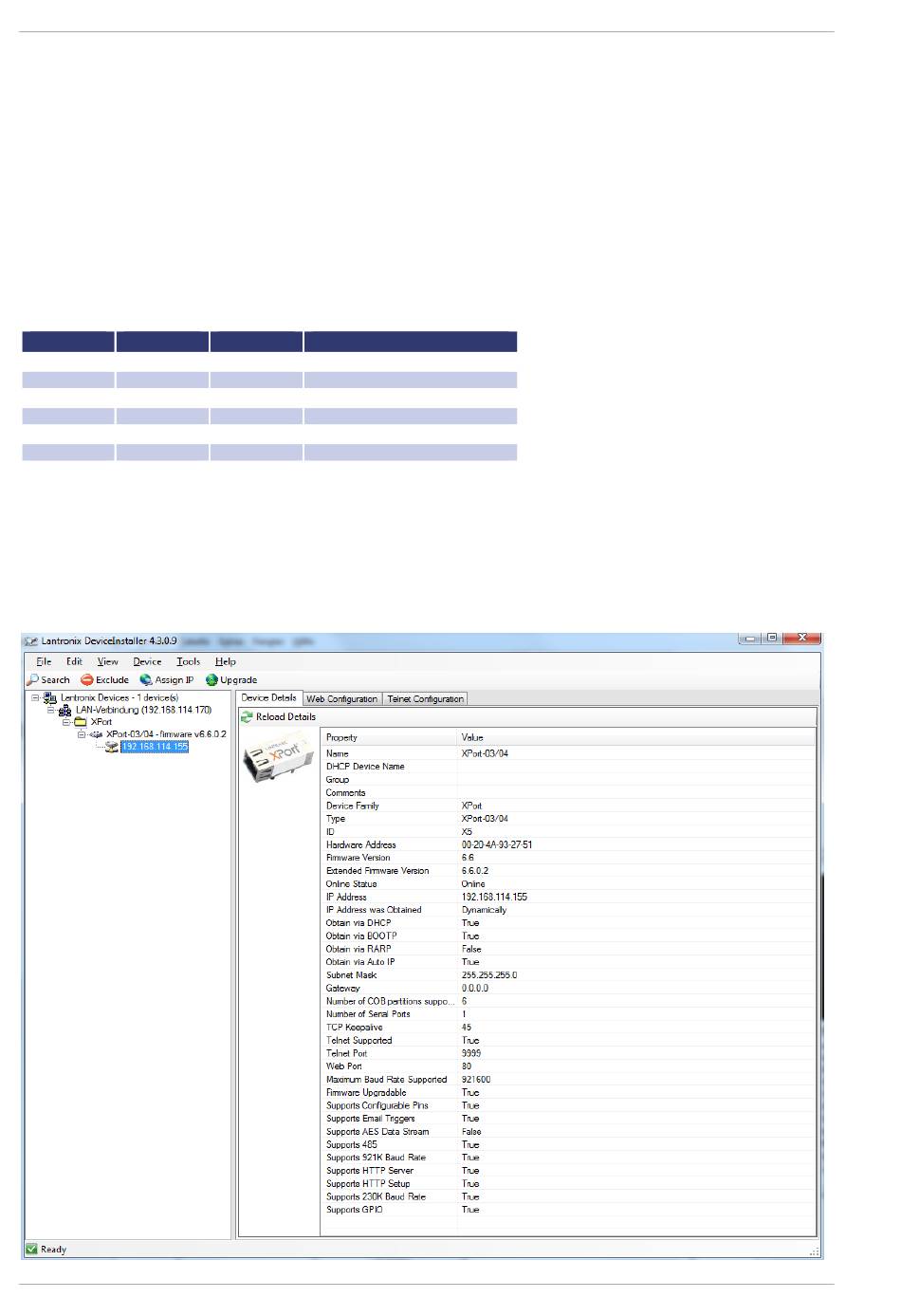This screenshot has height=1316, width=901.
Task: Click extended firmware value 6.6.0.2
Action: [x=475, y=871]
